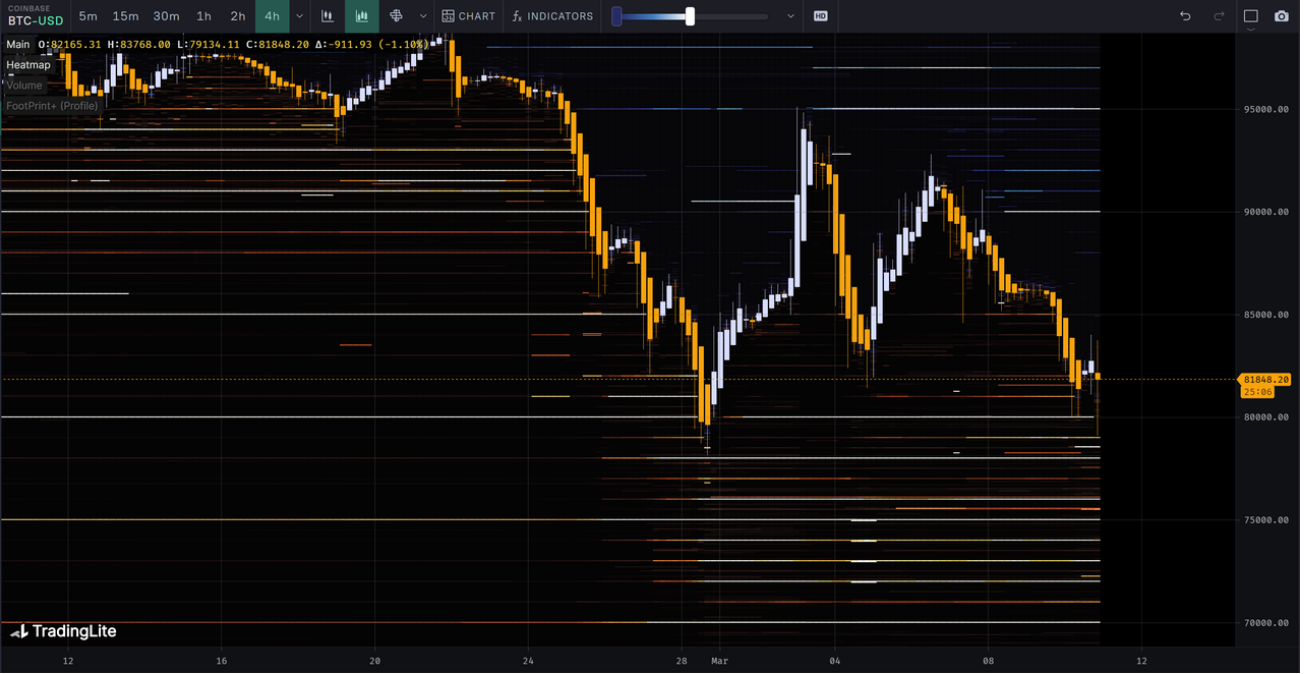Click the undo arrow icon
The height and width of the screenshot is (674, 1304).
tap(1185, 16)
